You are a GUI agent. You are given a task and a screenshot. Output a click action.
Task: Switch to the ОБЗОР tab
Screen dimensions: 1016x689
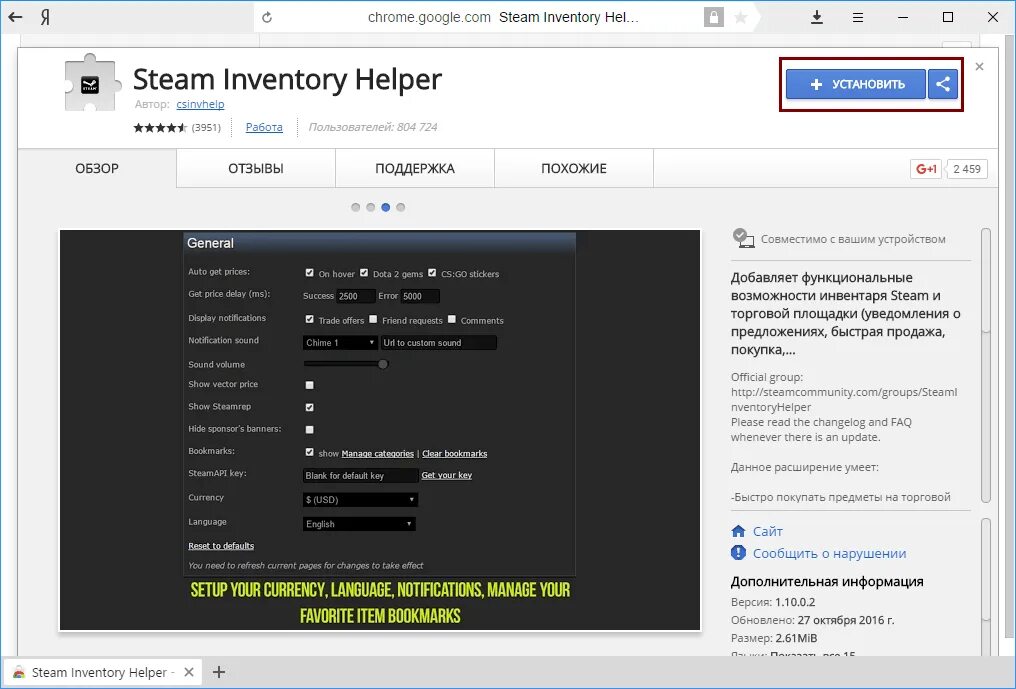click(97, 169)
